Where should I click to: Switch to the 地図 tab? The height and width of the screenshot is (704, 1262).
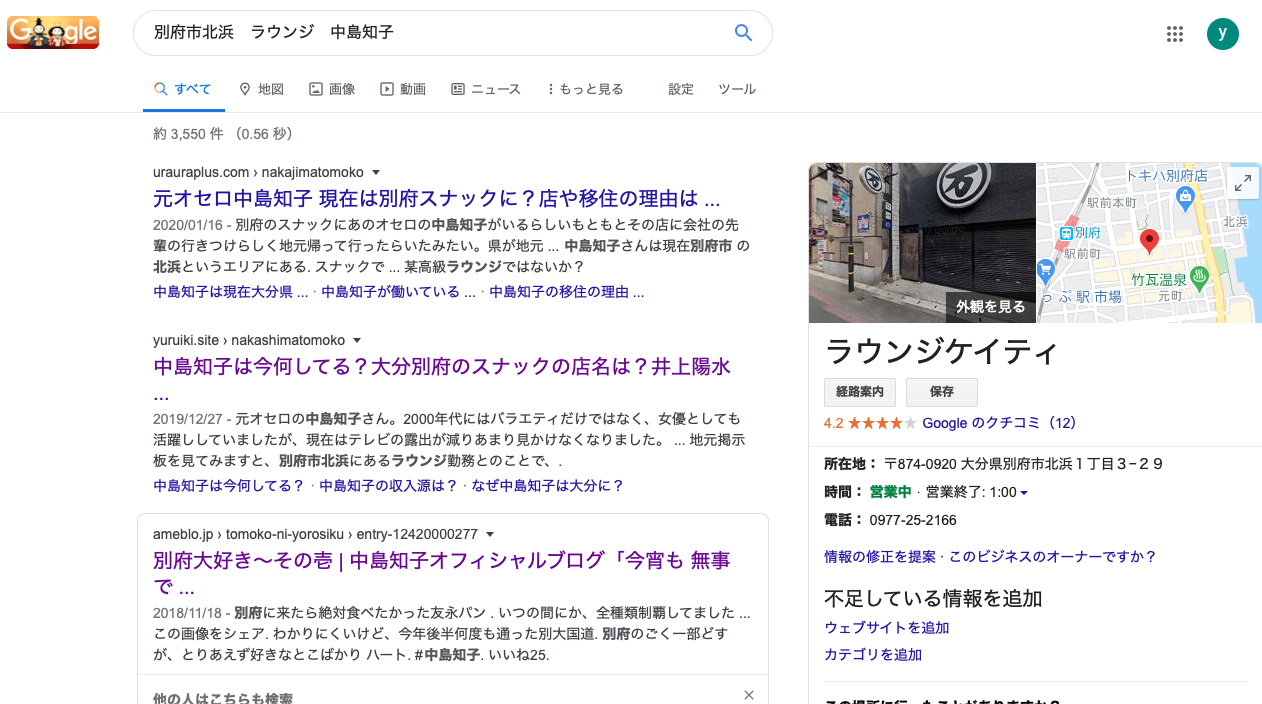[262, 89]
